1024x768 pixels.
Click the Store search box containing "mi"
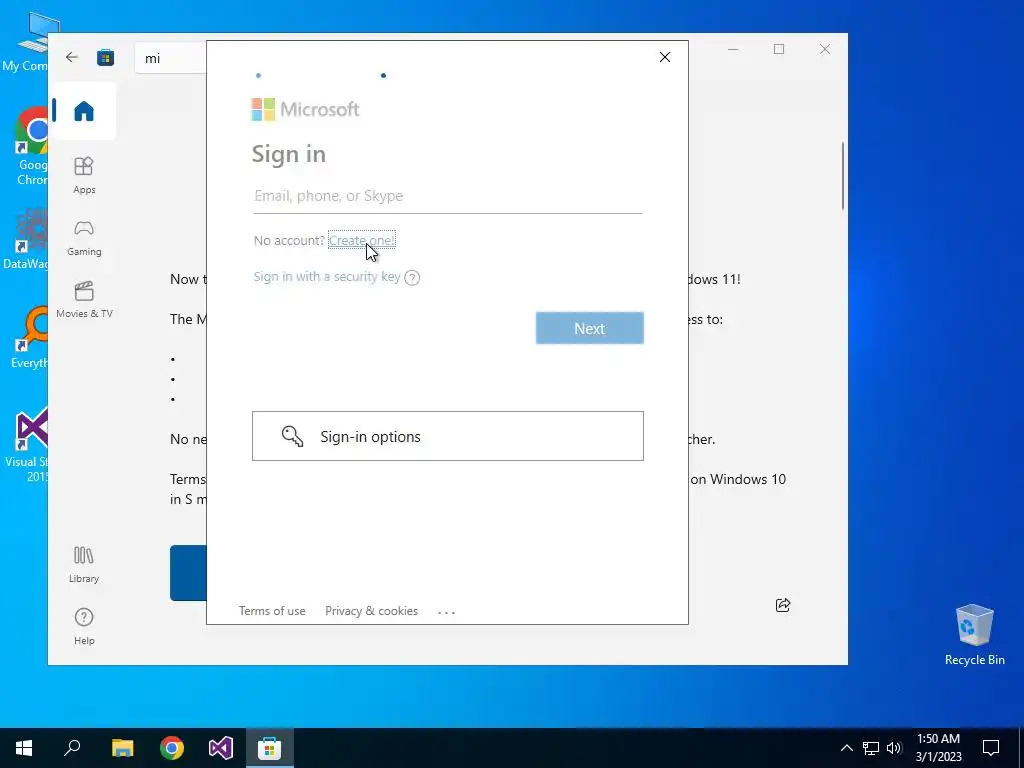pos(171,58)
